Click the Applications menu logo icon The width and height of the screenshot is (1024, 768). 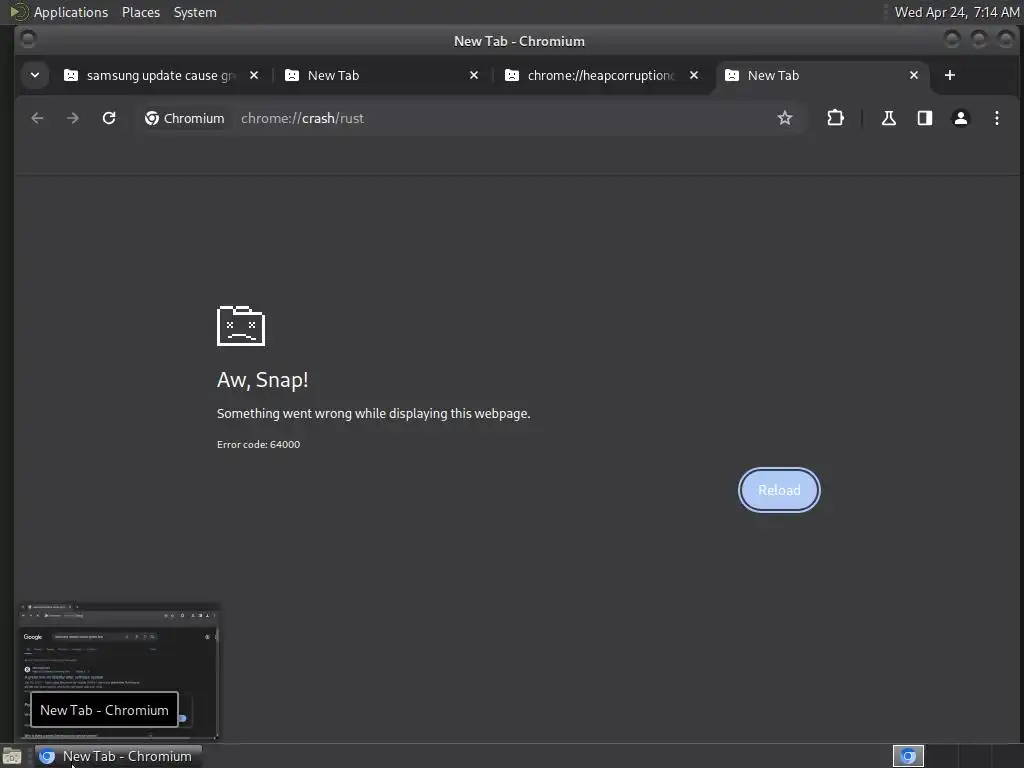tap(19, 12)
